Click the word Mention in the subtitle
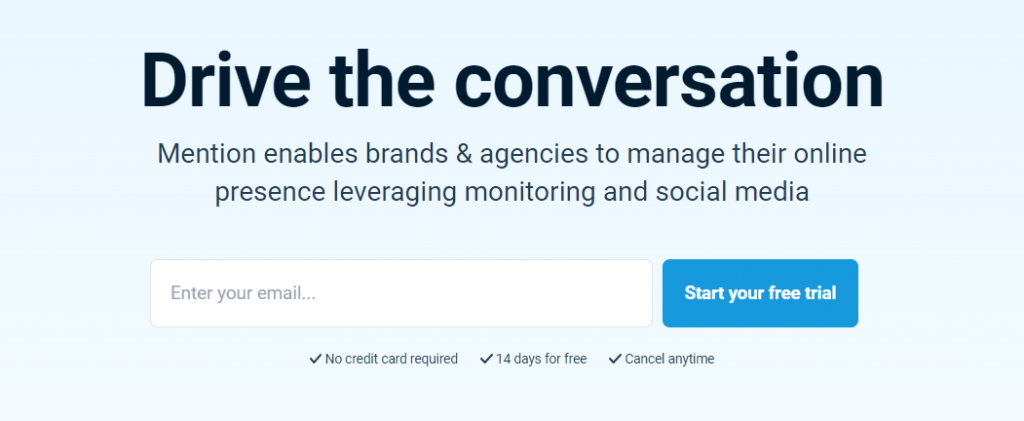 pyautogui.click(x=208, y=155)
